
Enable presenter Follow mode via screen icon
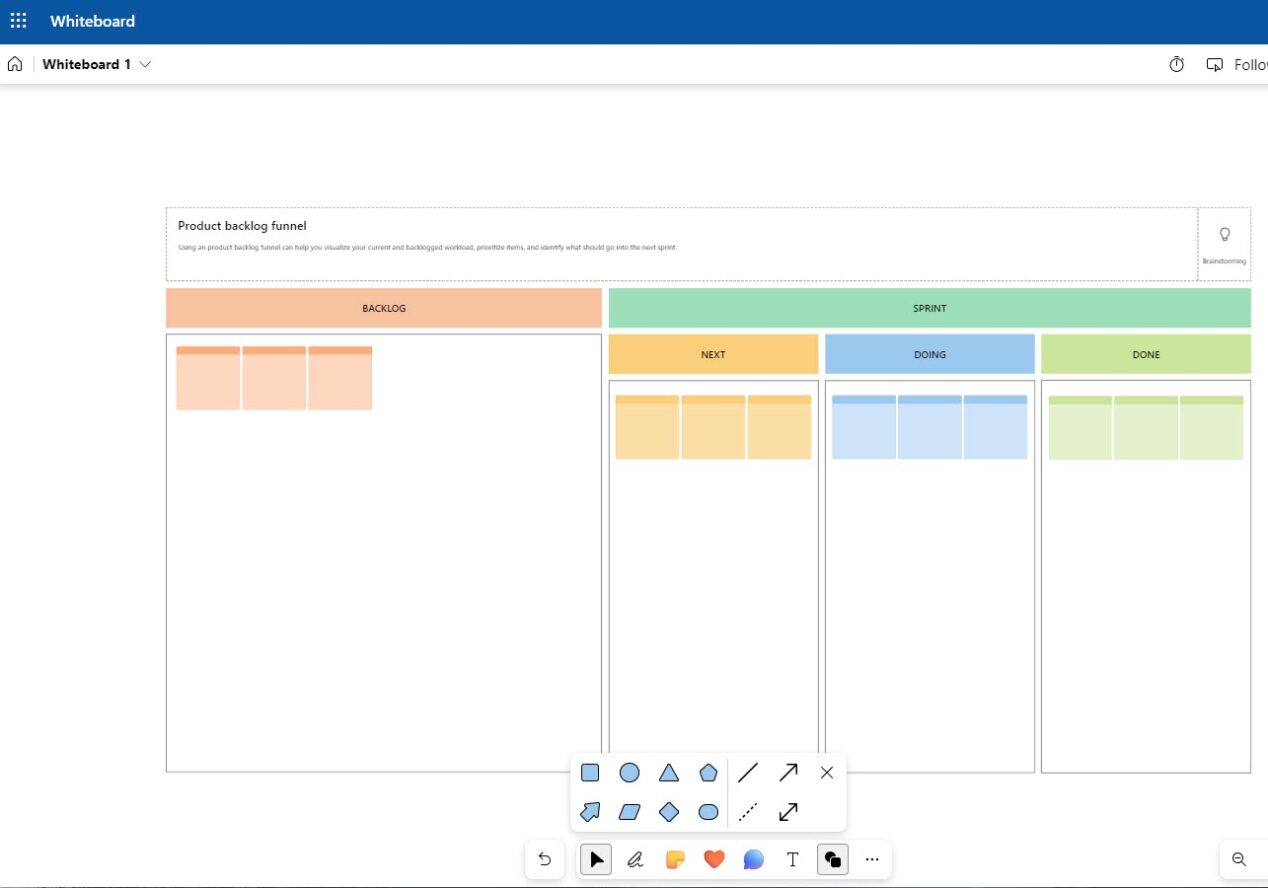1214,64
